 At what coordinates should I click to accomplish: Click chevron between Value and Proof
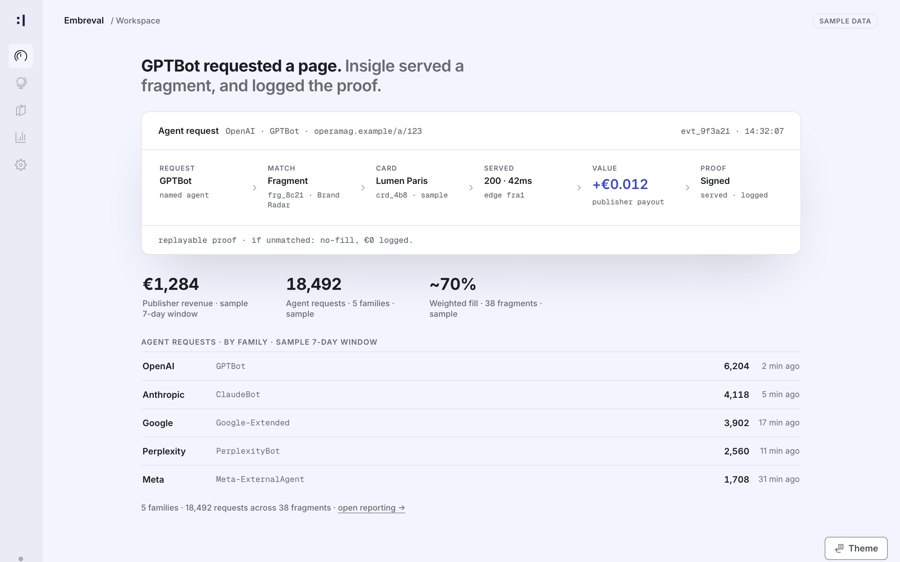tap(687, 188)
